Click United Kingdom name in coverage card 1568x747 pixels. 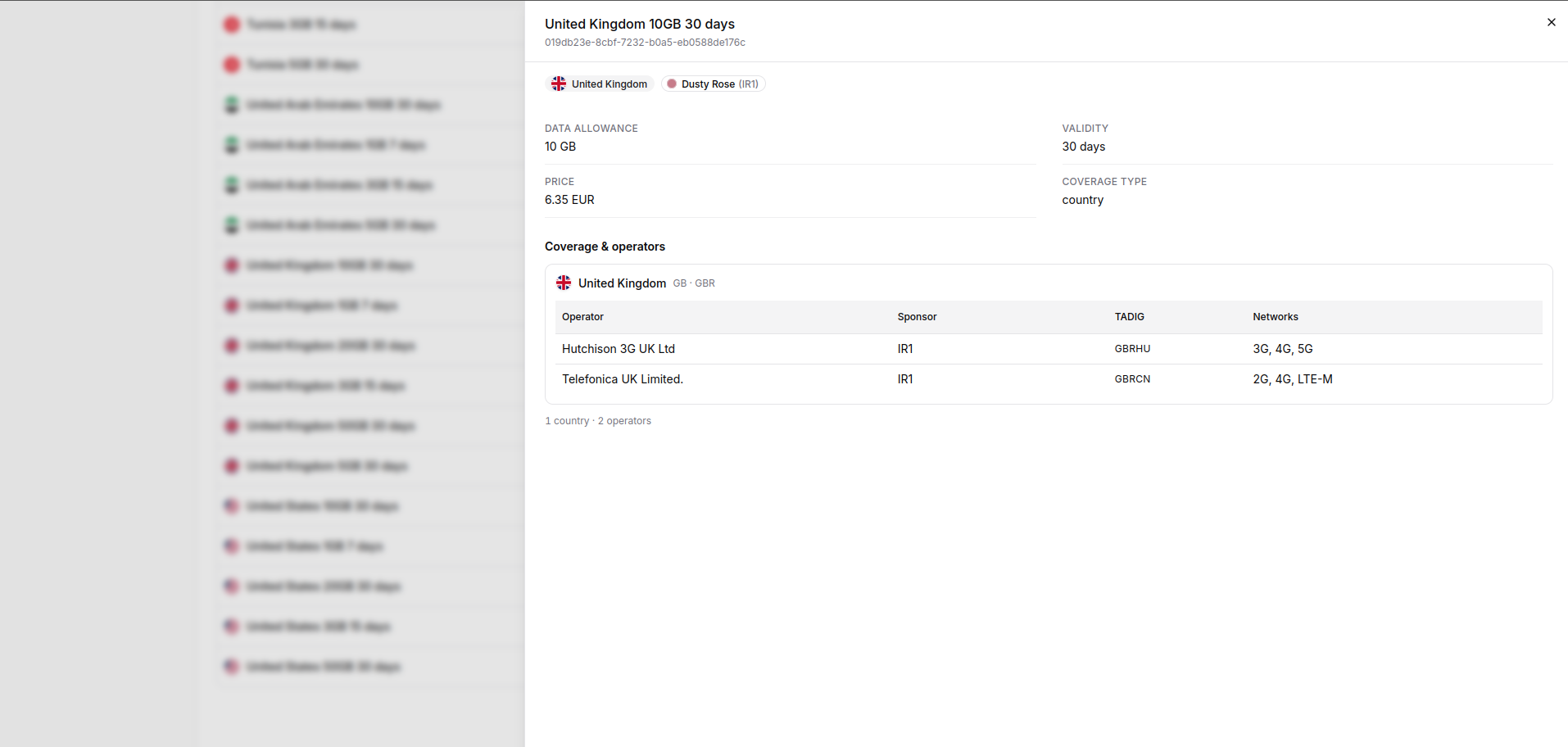click(x=622, y=283)
